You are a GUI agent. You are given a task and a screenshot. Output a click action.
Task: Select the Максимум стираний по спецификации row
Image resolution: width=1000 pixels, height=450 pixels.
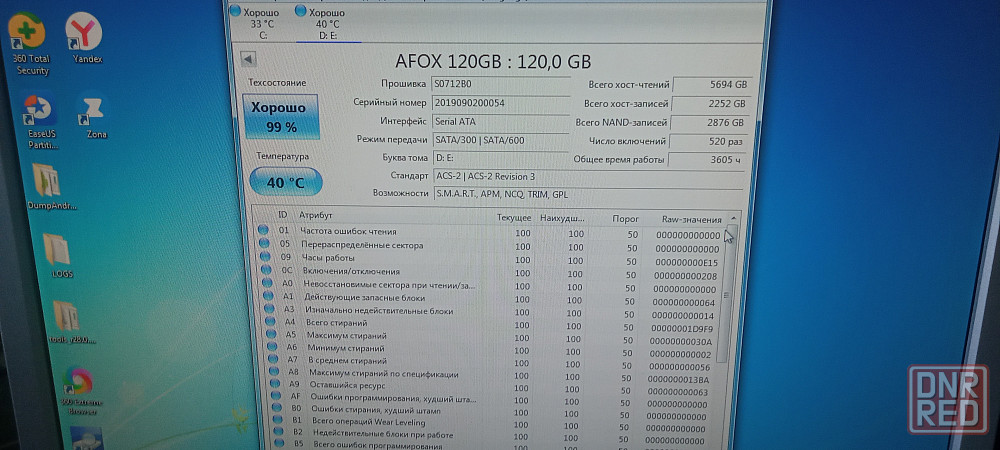coord(489,374)
